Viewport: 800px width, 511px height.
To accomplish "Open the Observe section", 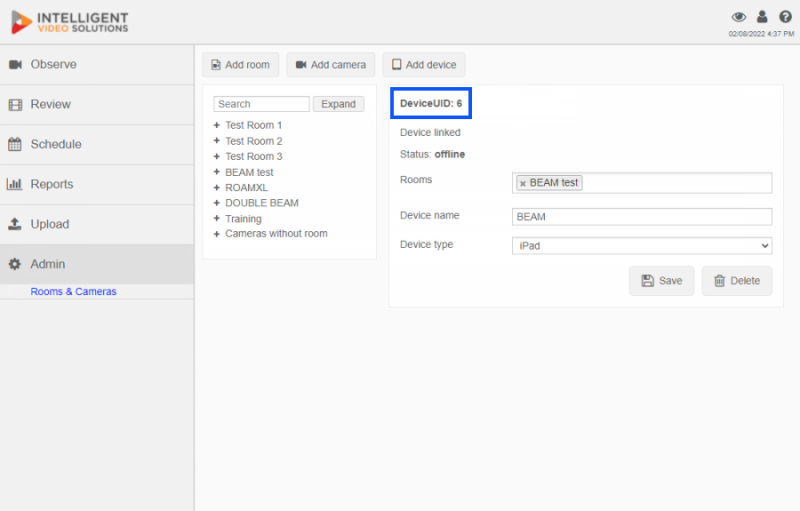I will [97, 64].
